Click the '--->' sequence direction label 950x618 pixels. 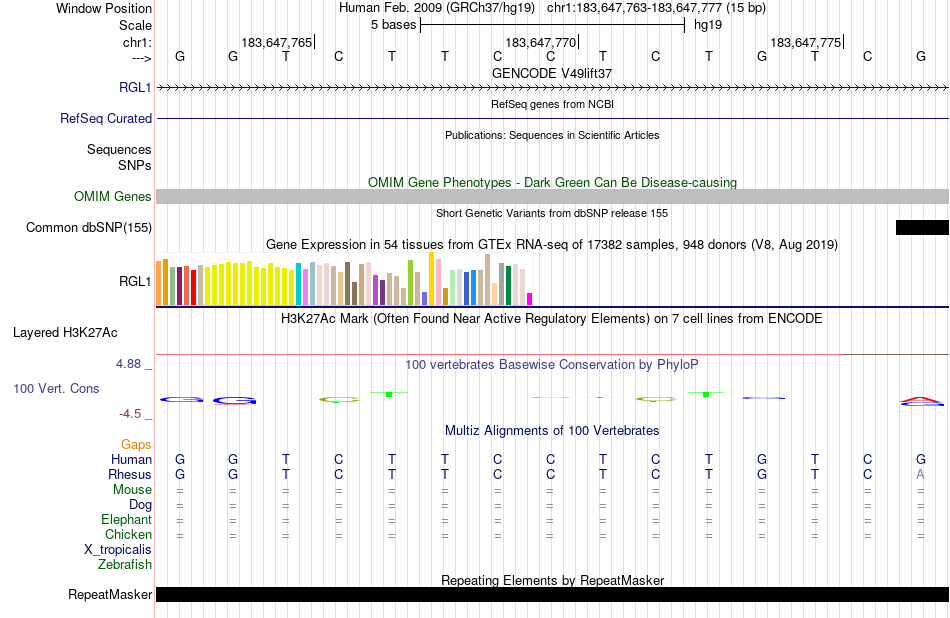(141, 58)
